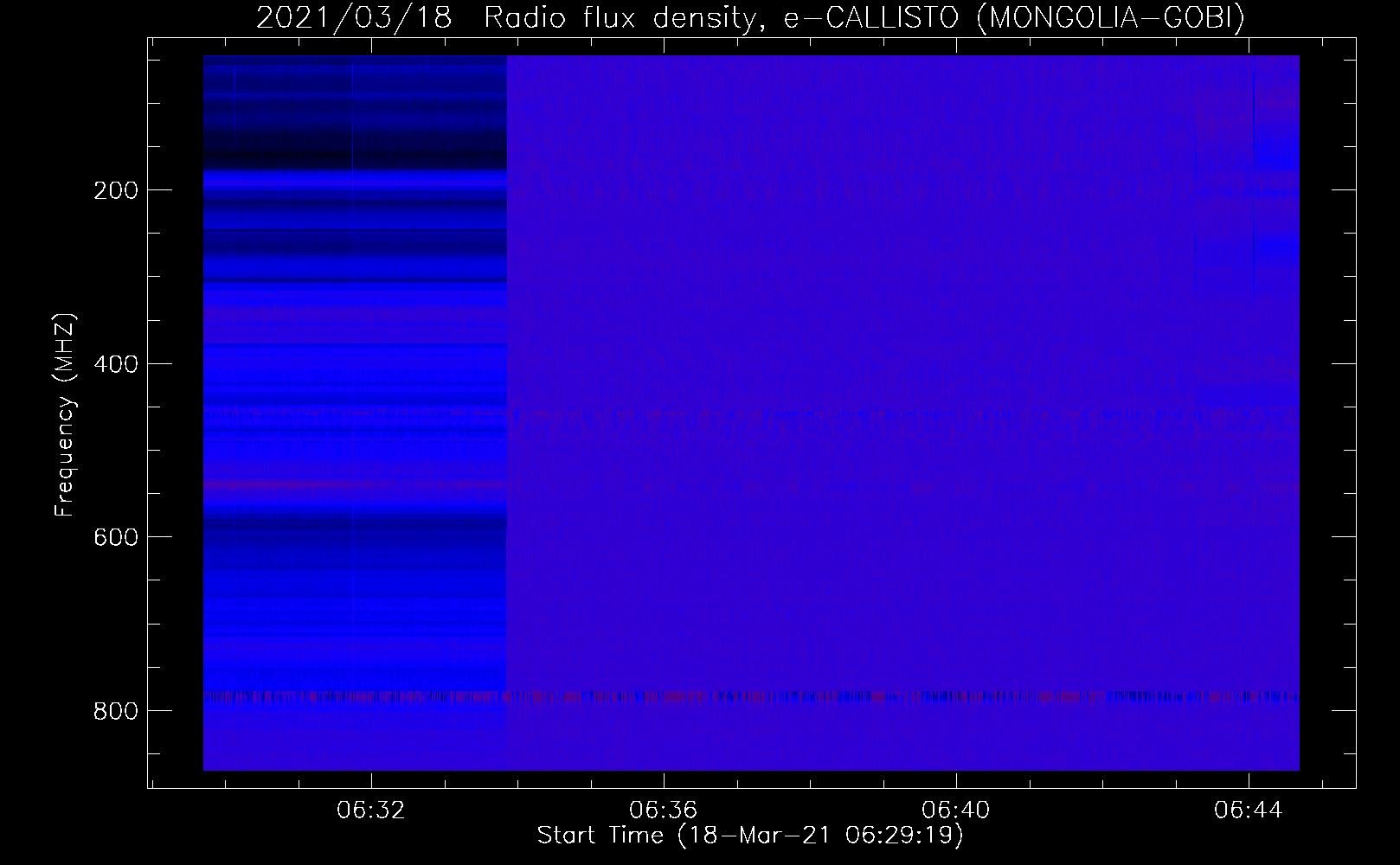Click the 'Frequency (MHZ)' axis label
The image size is (1400, 865).
click(x=65, y=414)
